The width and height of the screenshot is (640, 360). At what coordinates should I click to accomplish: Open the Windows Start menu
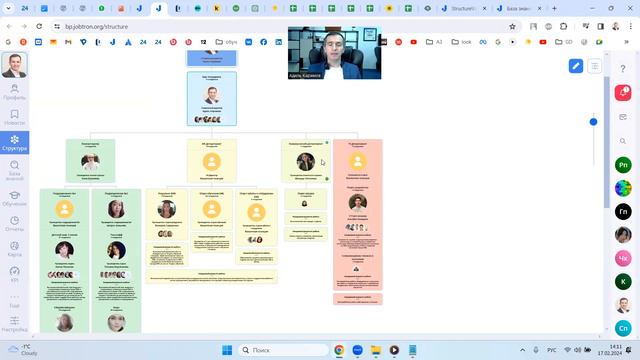coord(227,350)
